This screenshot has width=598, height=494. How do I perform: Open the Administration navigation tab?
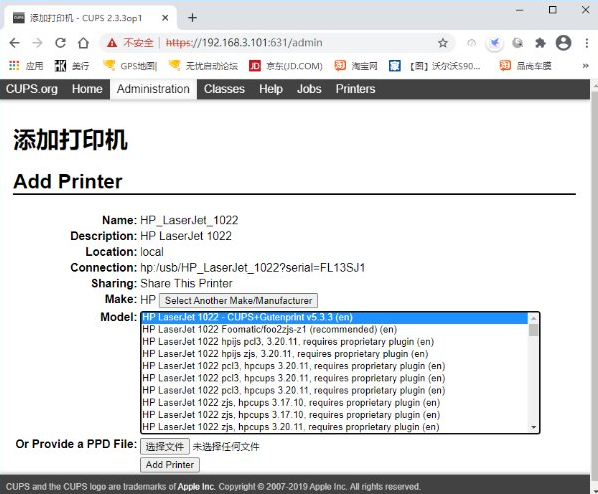pos(153,89)
